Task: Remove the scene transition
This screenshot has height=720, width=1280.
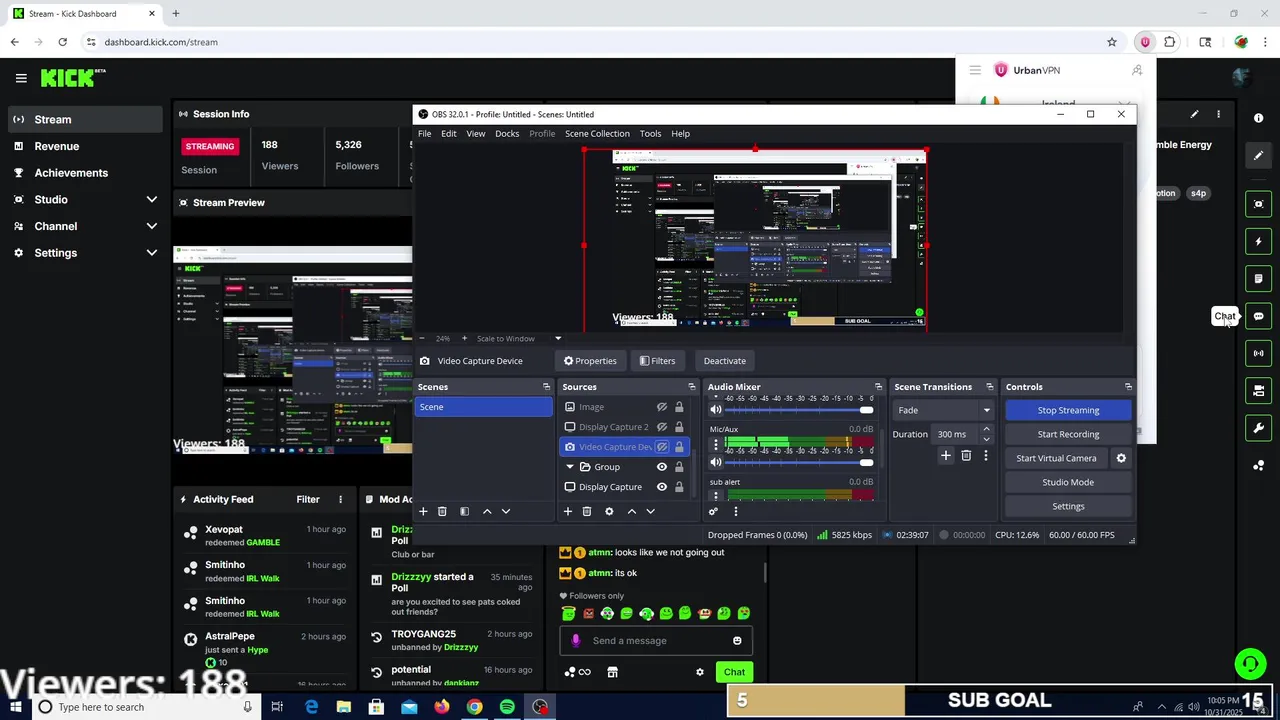Action: point(966,456)
